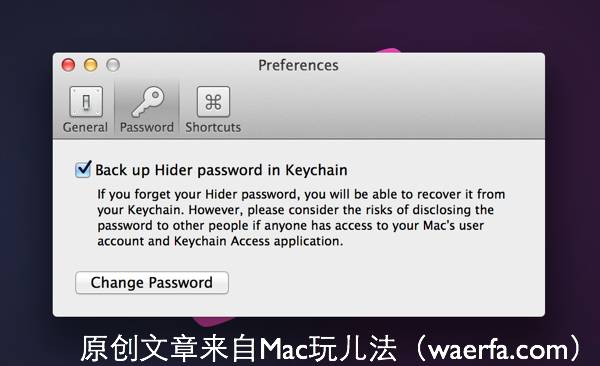600x366 pixels.
Task: Click the waerfa.com watermark text
Action: [498, 350]
